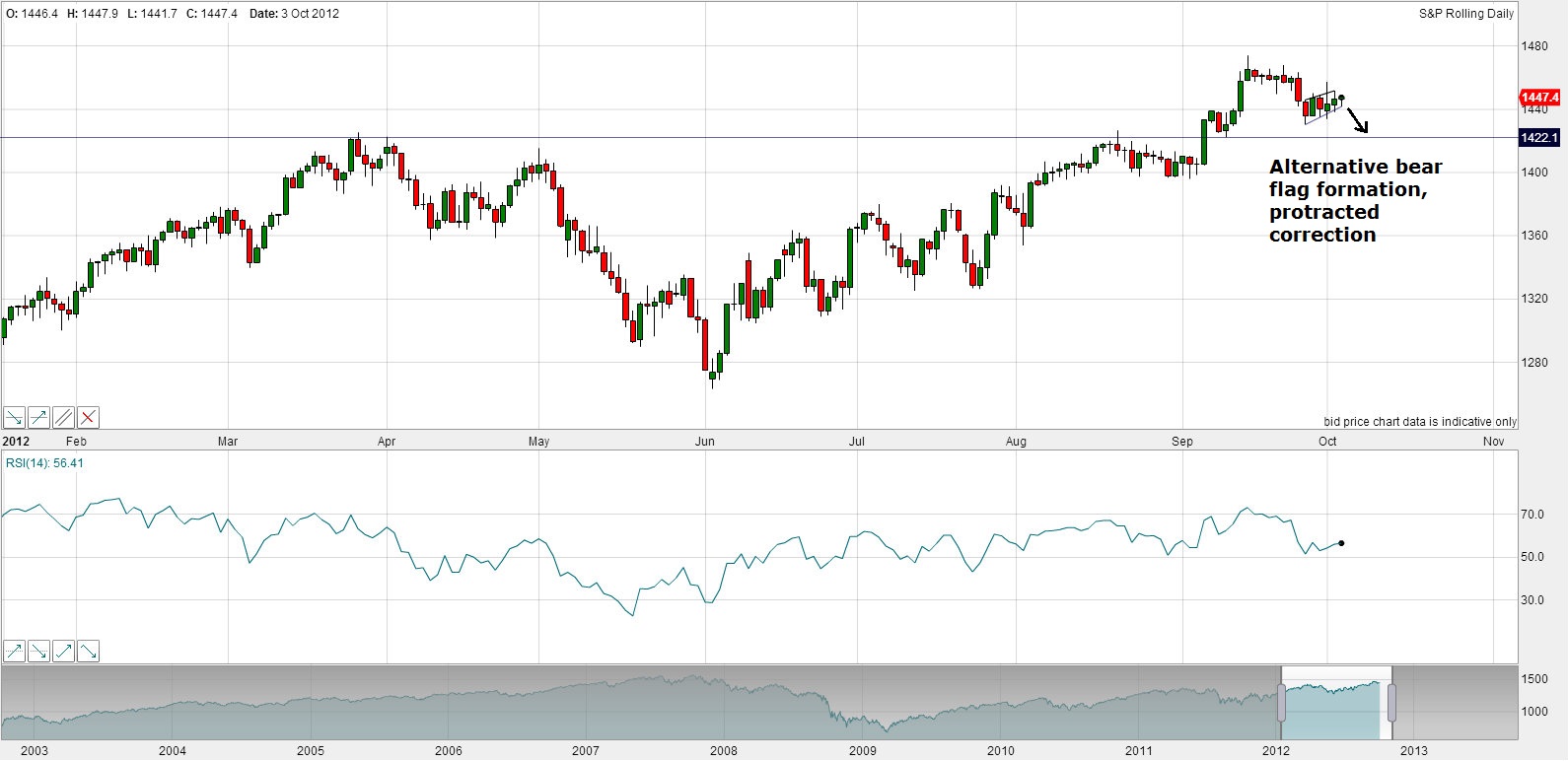The height and width of the screenshot is (761, 1568).
Task: Select the downward arrow trendline tool on price chart
Action: 15,418
